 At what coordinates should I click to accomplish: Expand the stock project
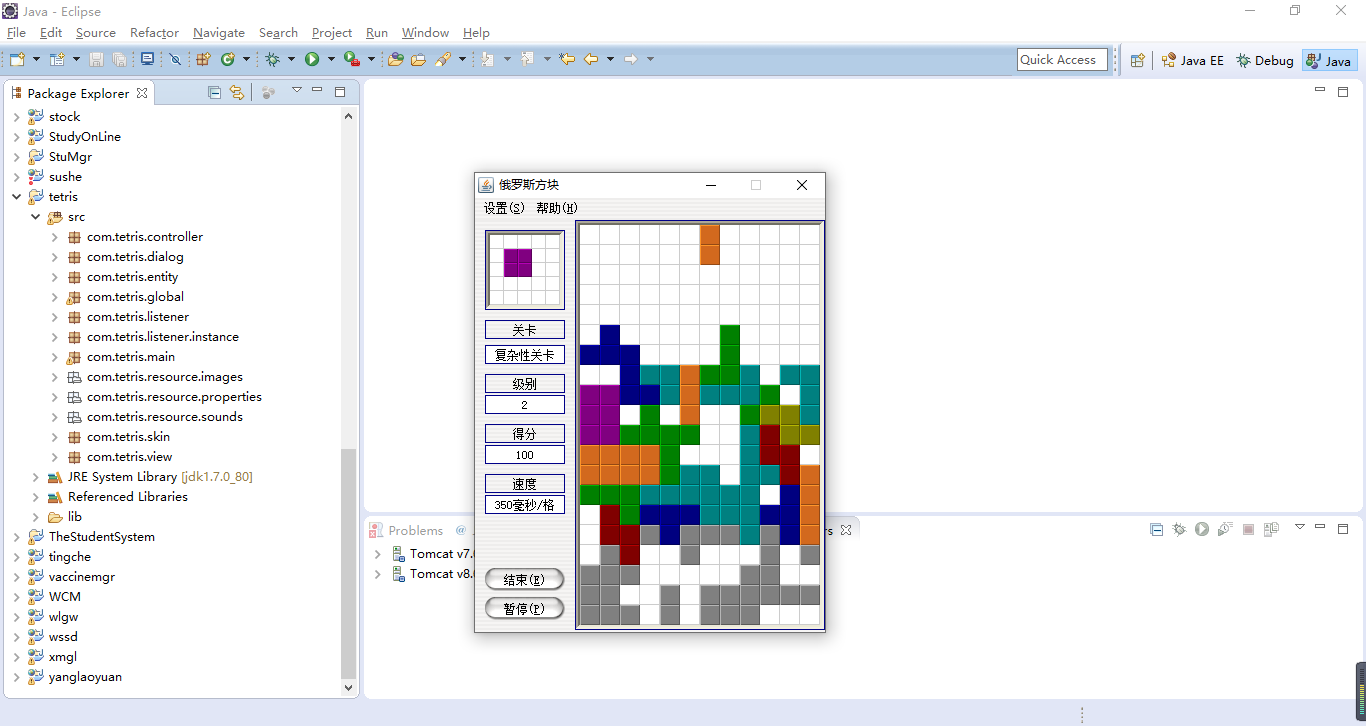point(16,117)
